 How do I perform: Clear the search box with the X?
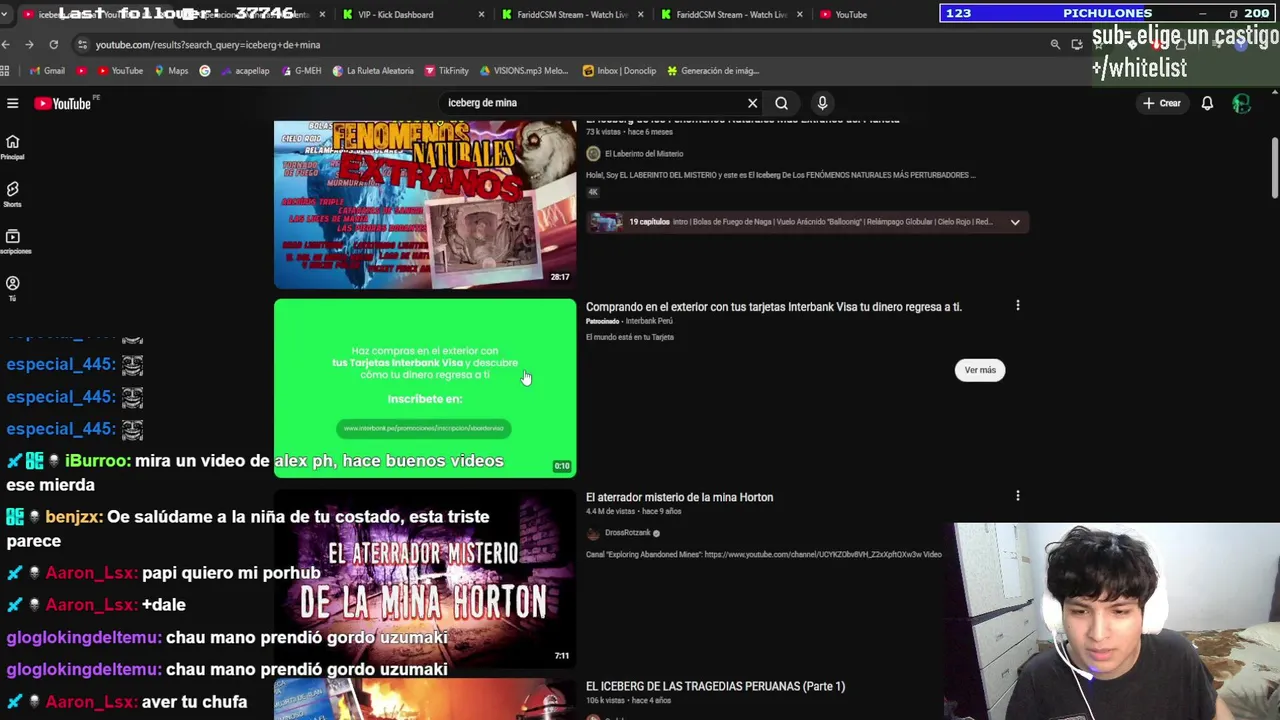753,103
